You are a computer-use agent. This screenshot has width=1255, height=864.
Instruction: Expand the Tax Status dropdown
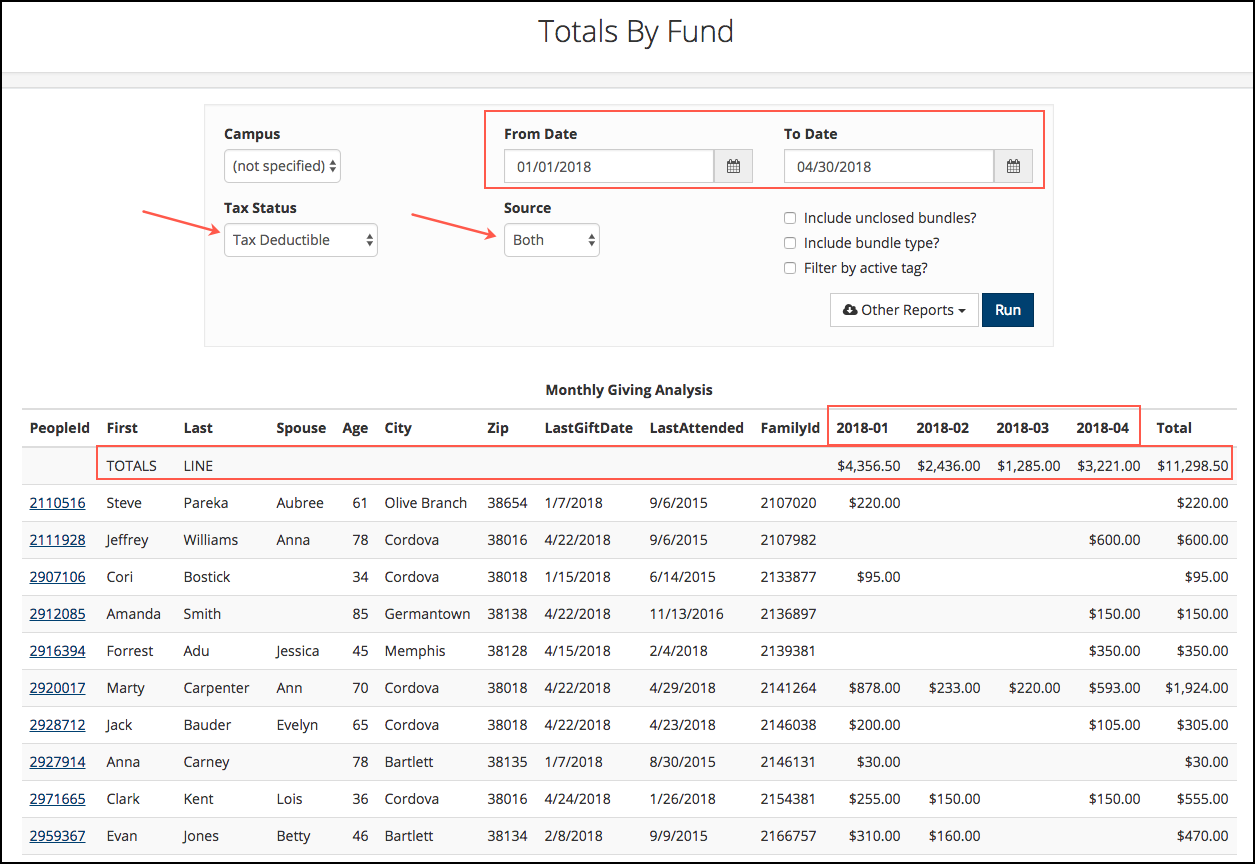click(x=301, y=240)
